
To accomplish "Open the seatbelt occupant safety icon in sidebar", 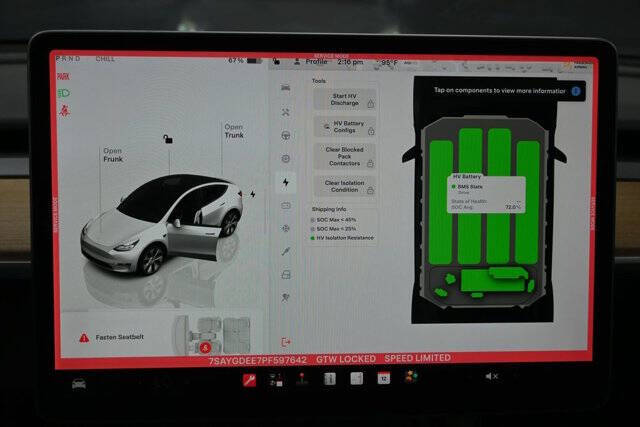I will [286, 298].
